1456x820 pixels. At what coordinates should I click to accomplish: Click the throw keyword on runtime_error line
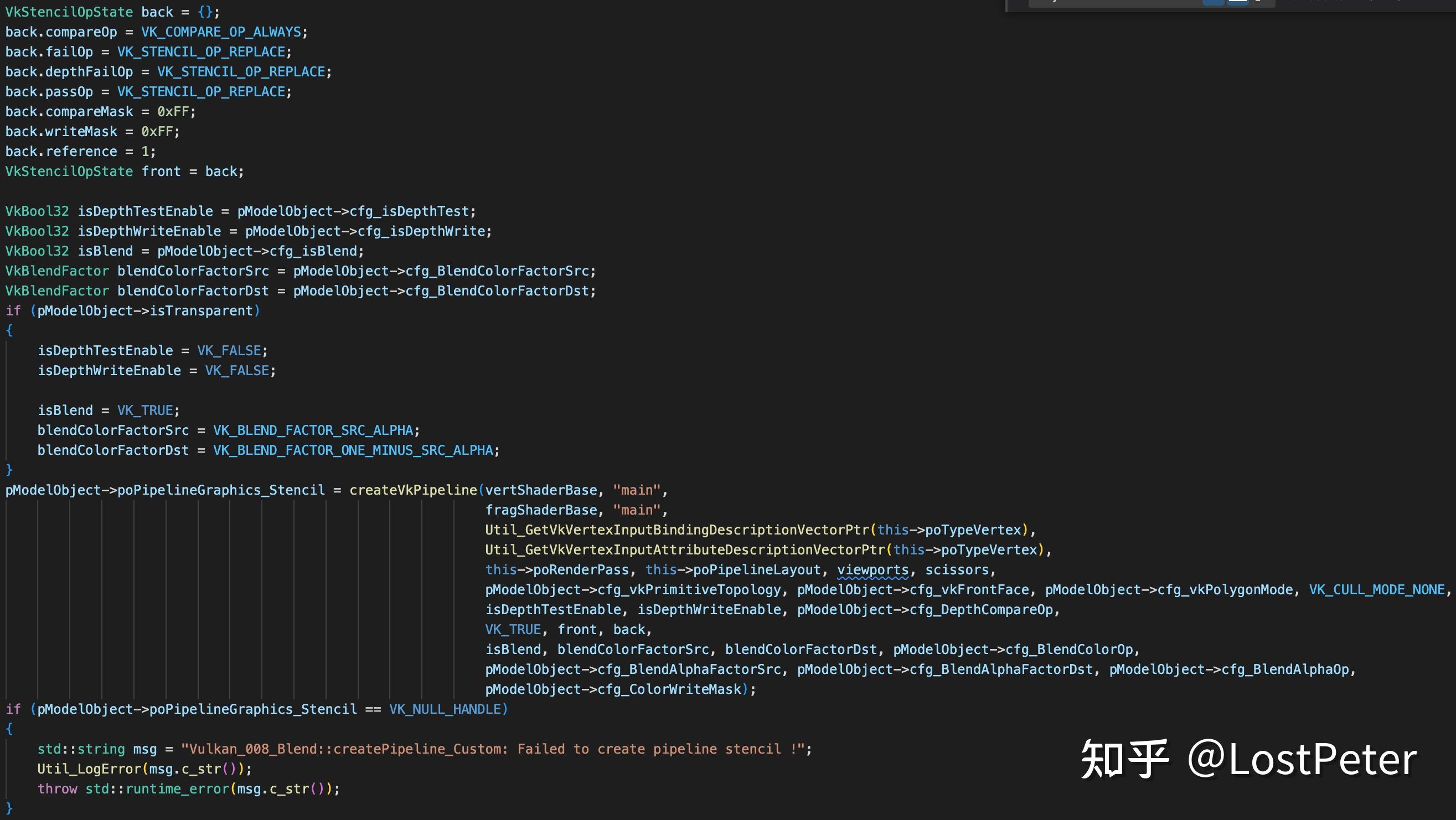pos(57,789)
